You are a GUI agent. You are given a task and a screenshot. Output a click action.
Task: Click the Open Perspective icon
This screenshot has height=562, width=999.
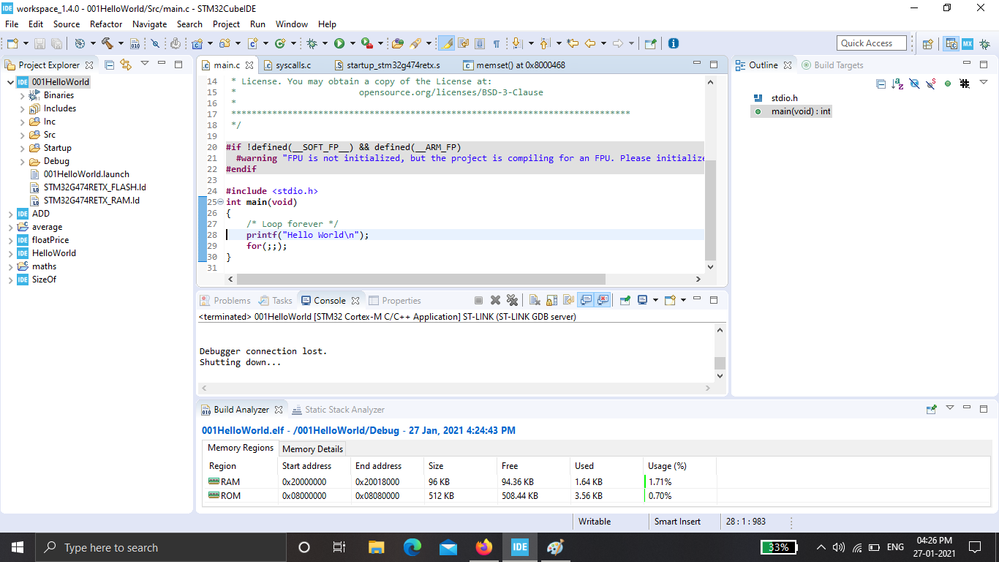[928, 43]
